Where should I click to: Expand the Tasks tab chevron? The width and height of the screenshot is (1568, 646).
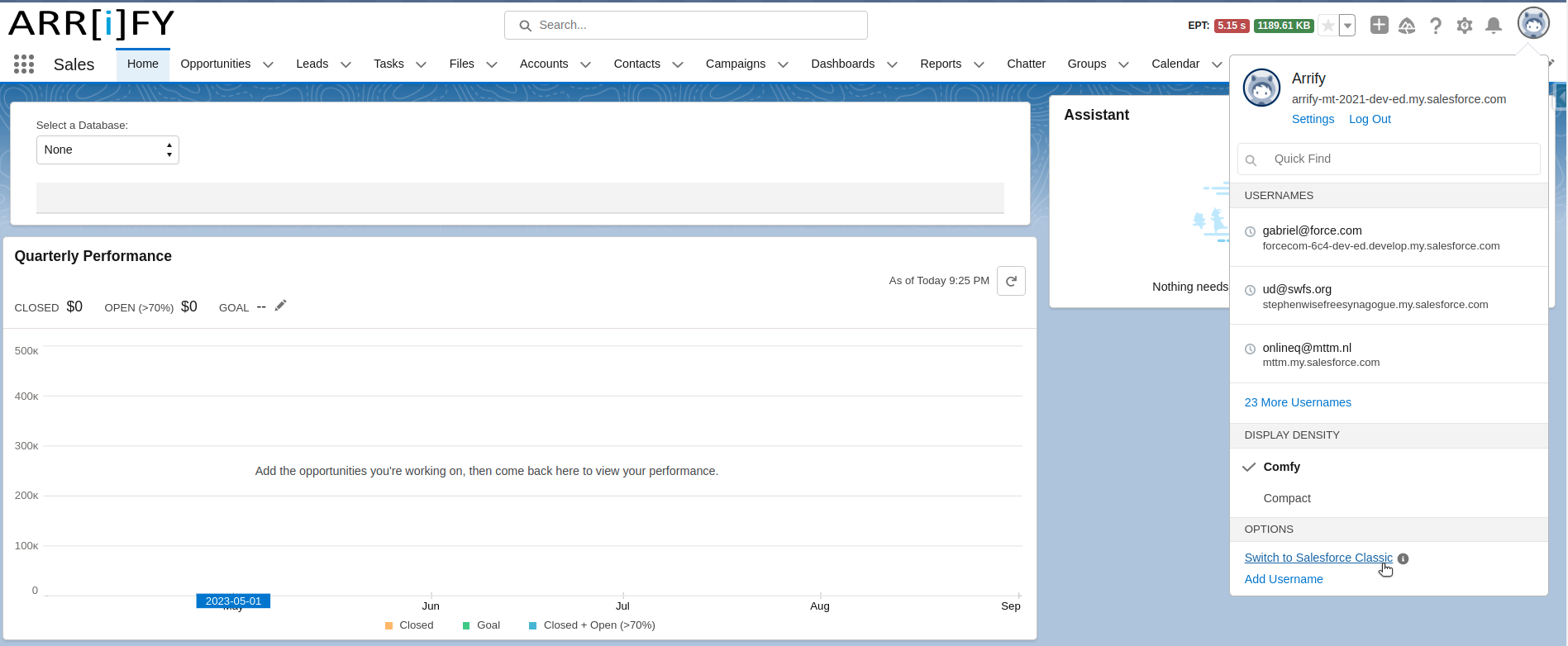point(421,64)
